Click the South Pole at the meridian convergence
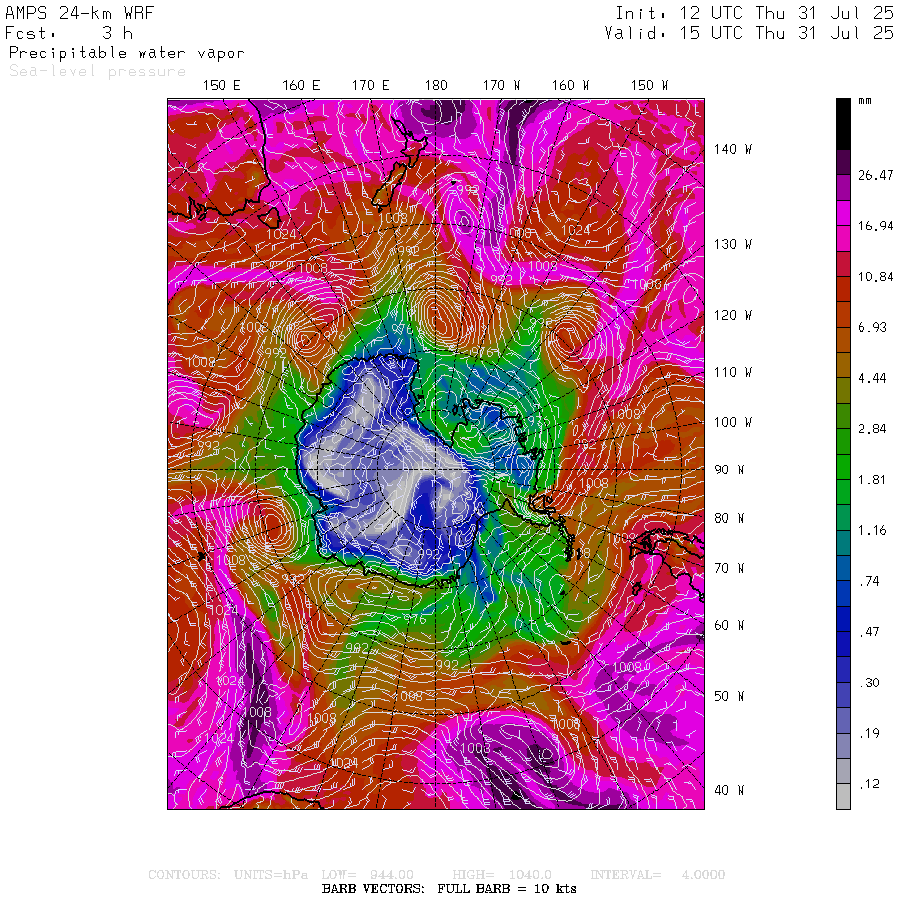This screenshot has width=900, height=900. pyautogui.click(x=436, y=470)
